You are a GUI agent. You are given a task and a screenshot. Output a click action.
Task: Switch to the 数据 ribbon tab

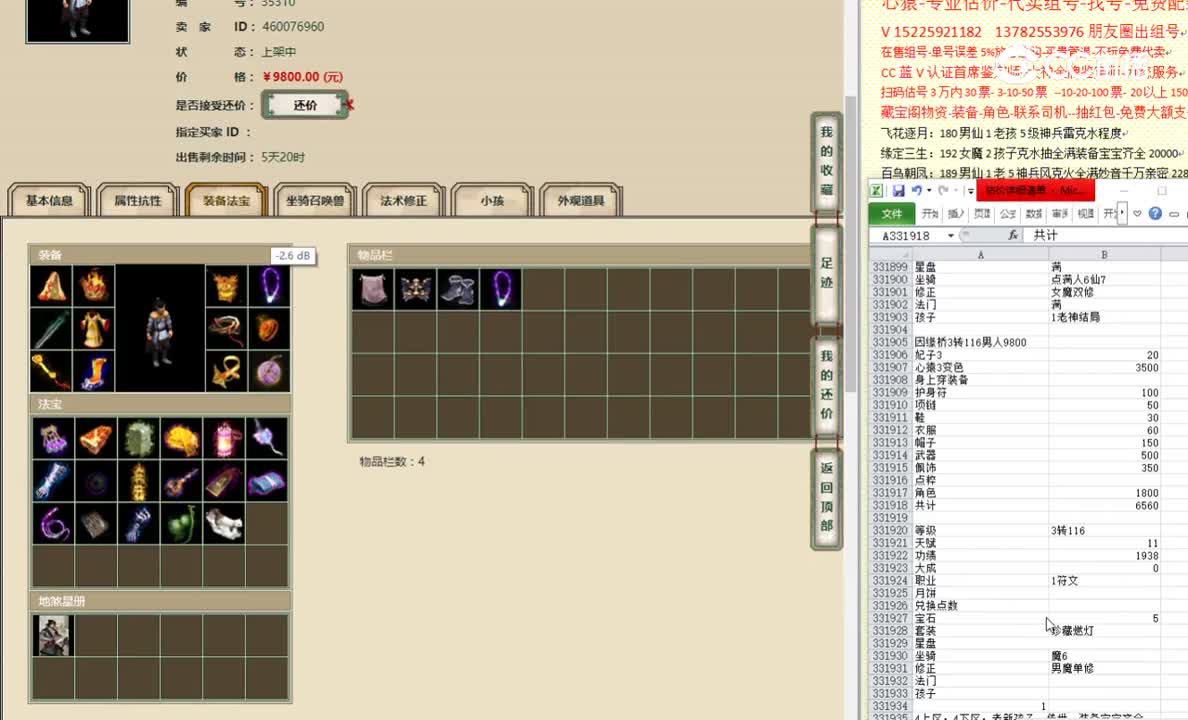click(1035, 214)
